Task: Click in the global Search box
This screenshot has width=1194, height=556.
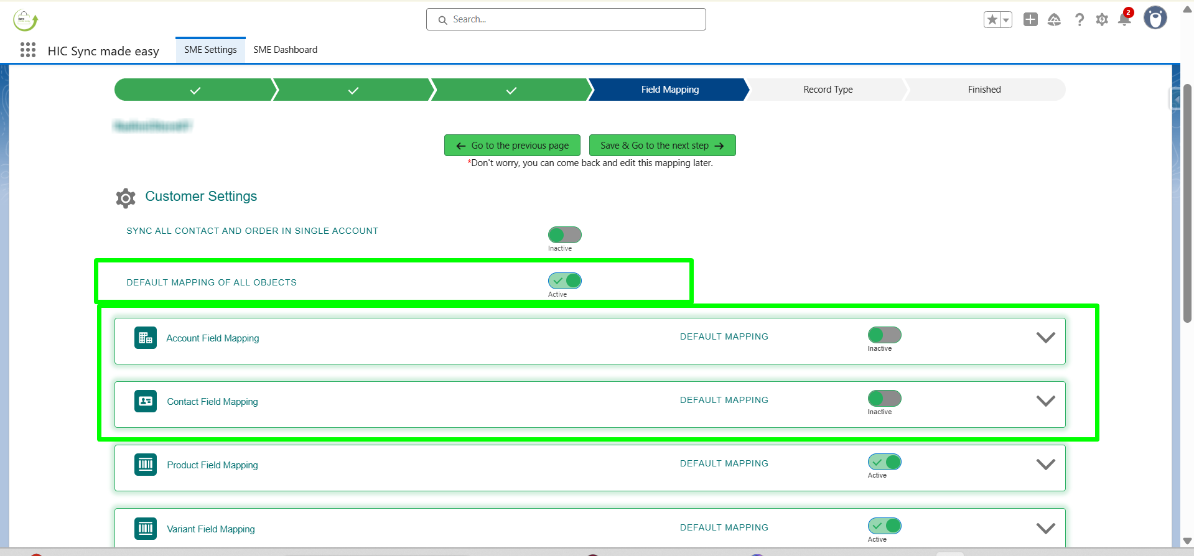Action: (565, 19)
